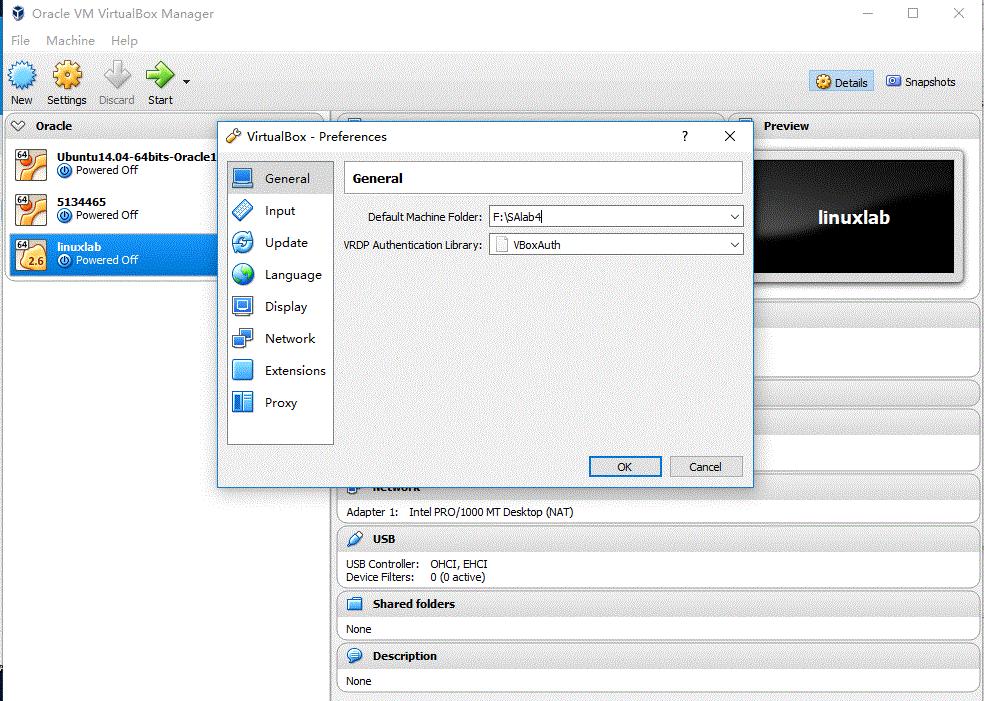Click the Discard toolbar icon
The image size is (984, 701).
click(x=117, y=75)
